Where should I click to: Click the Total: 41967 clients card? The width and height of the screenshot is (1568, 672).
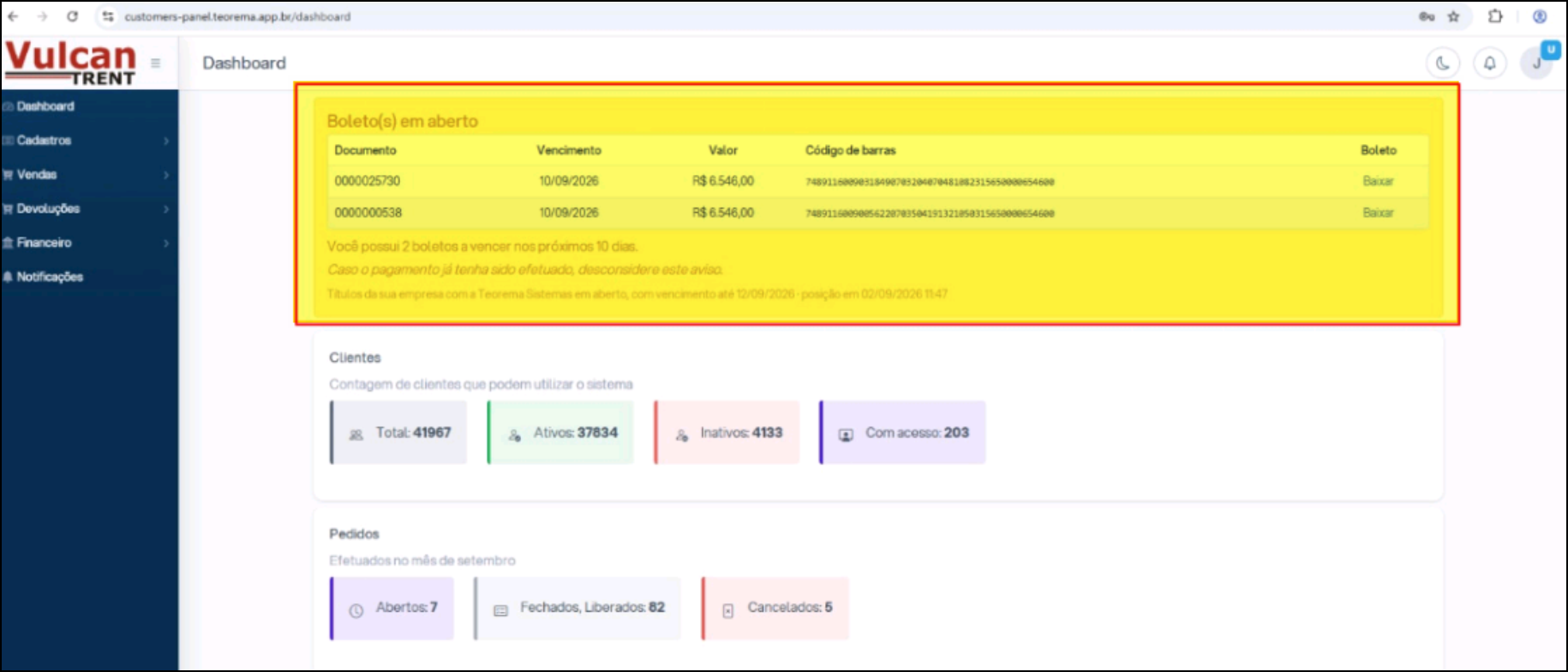[x=398, y=433]
